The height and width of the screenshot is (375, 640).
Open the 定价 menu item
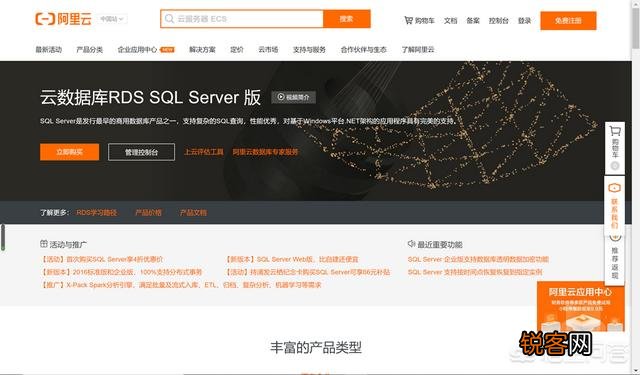click(237, 50)
